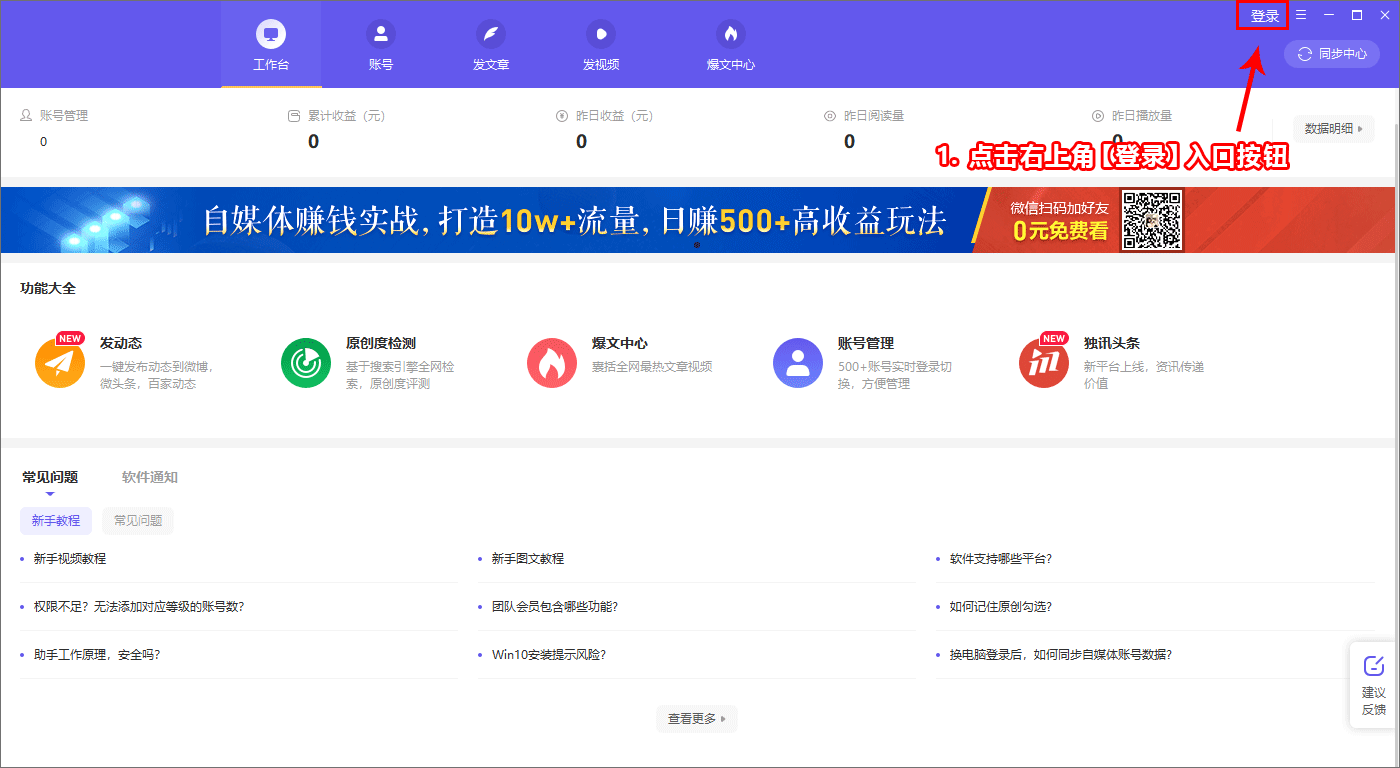Open the 工作台 workspace from top navigation
Viewport: 1400px width, 768px height.
(x=270, y=44)
